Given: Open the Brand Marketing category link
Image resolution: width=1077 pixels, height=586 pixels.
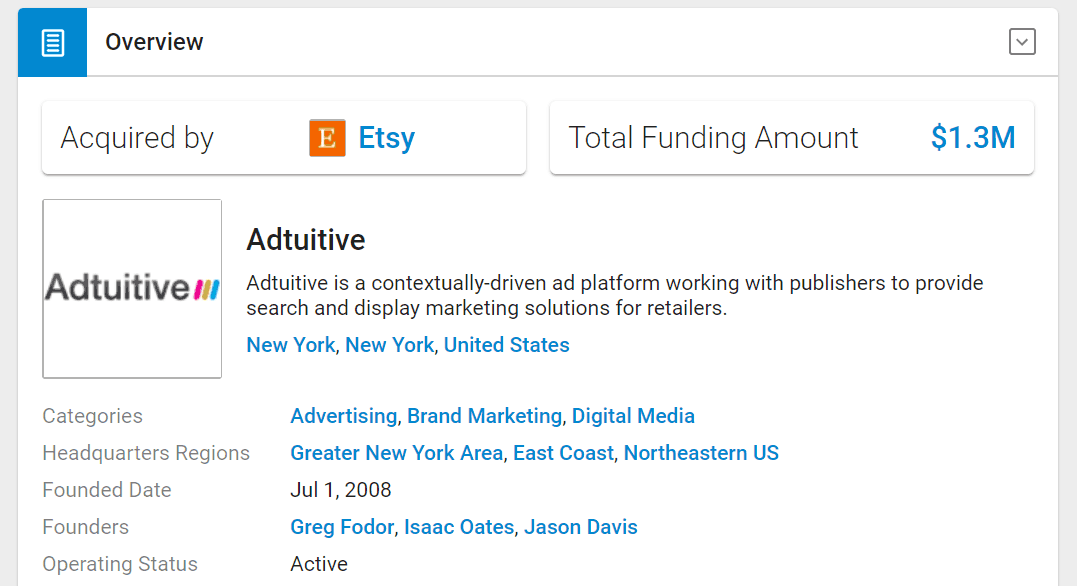Looking at the screenshot, I should pos(484,416).
